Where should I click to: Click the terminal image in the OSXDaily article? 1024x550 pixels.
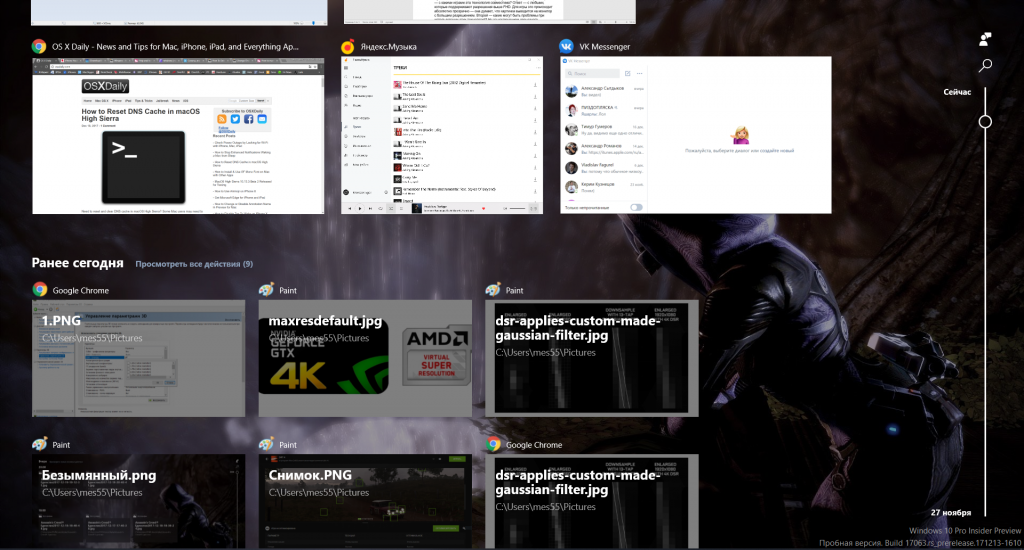pyautogui.click(x=143, y=167)
